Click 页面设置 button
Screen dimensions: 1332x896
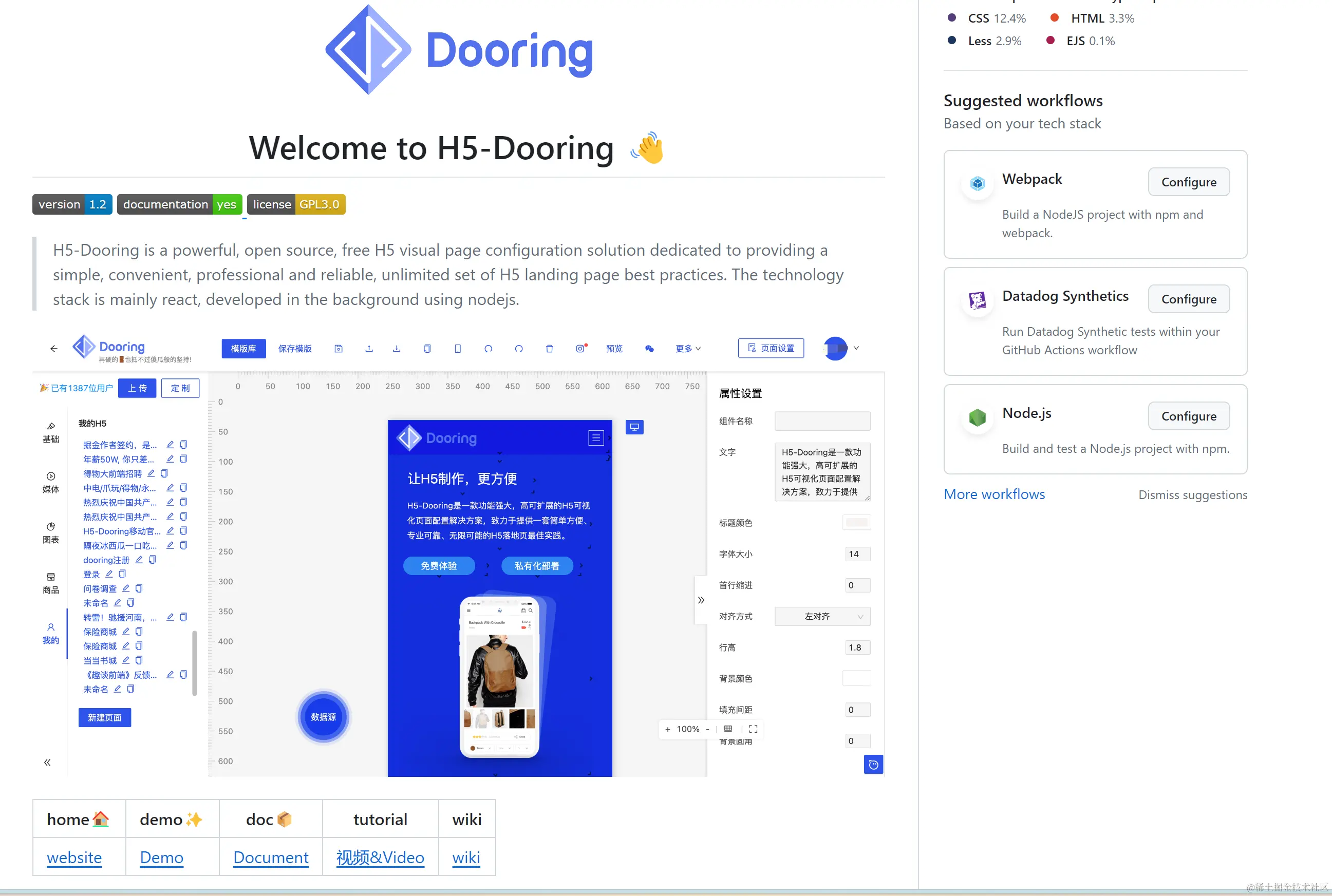click(771, 348)
